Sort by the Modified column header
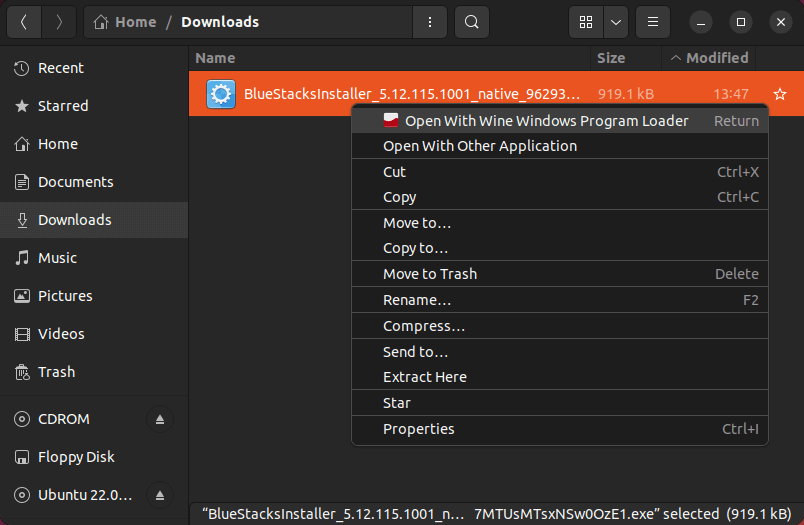The width and height of the screenshot is (804, 525). 709,58
